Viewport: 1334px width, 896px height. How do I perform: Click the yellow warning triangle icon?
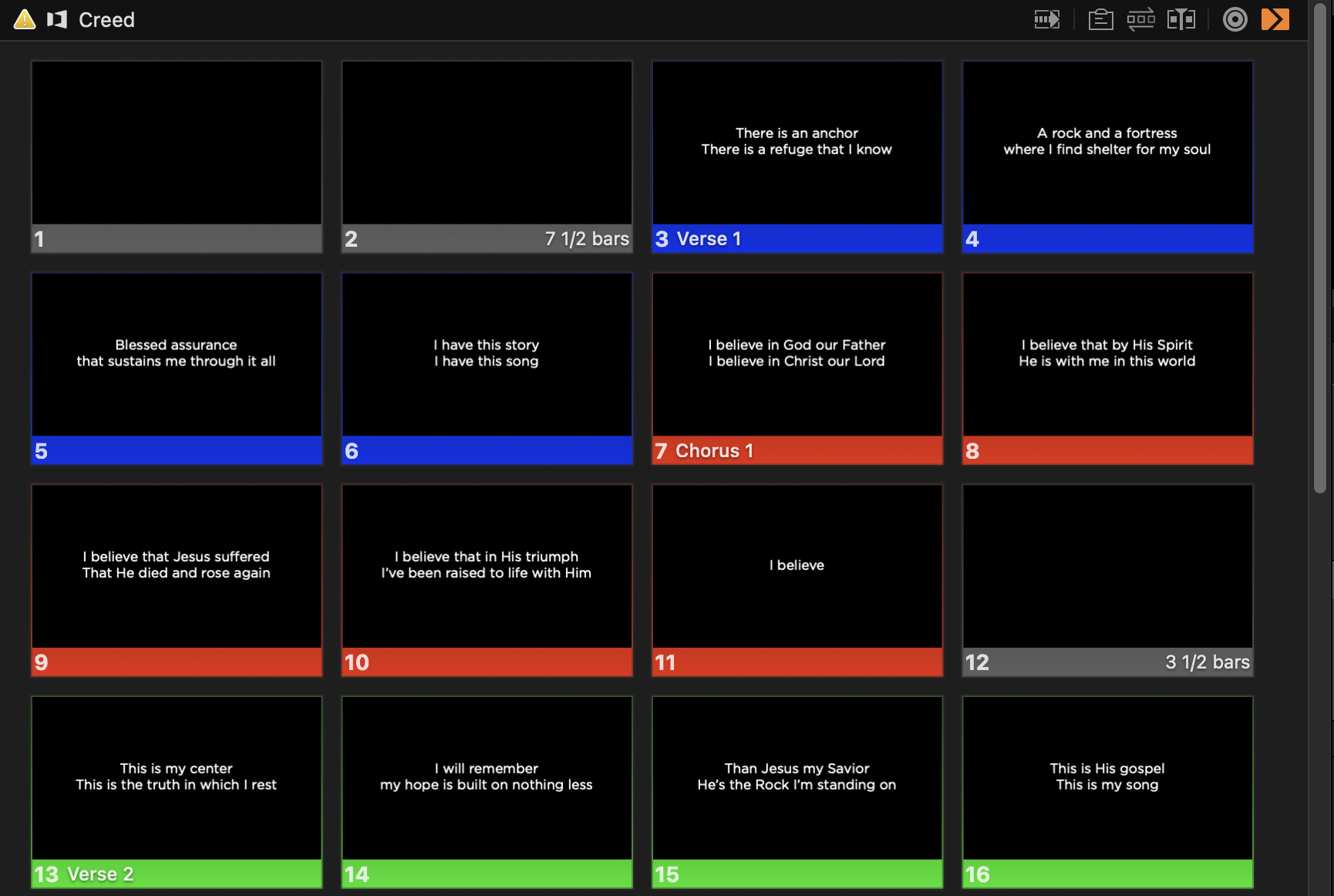(25, 19)
